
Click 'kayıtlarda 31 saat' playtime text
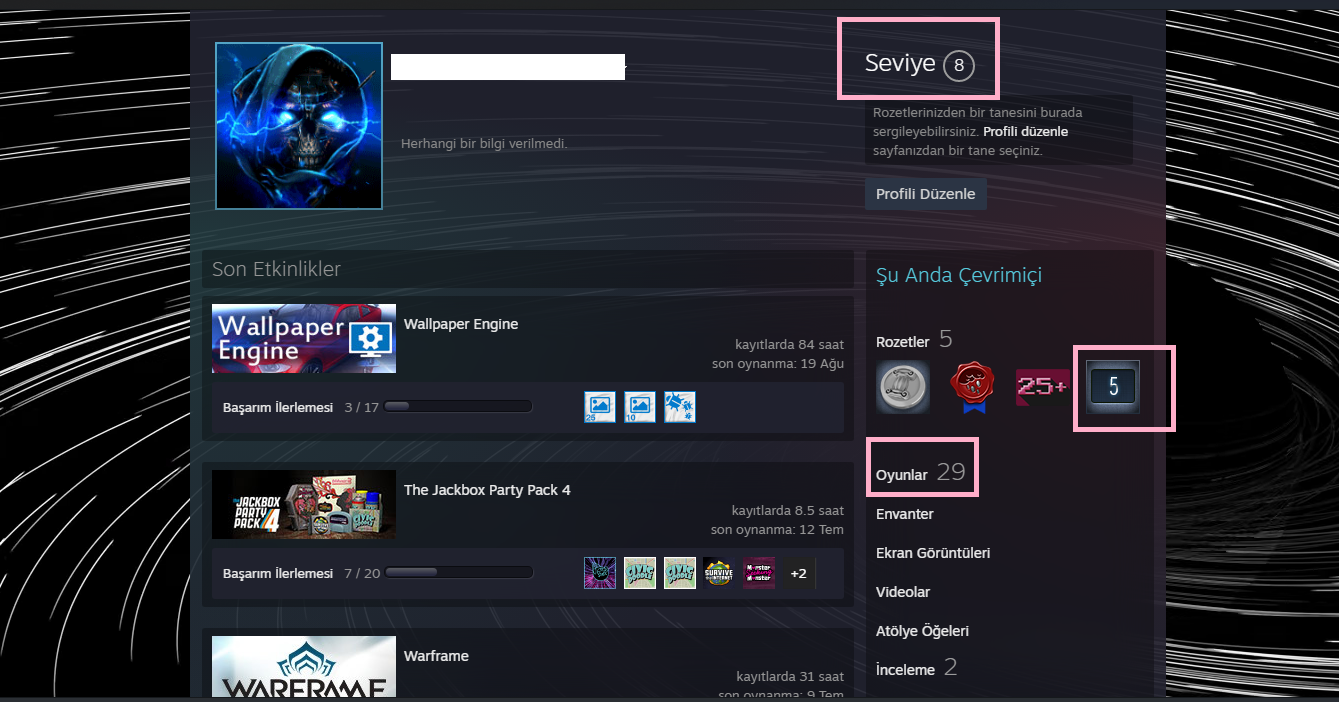(790, 677)
